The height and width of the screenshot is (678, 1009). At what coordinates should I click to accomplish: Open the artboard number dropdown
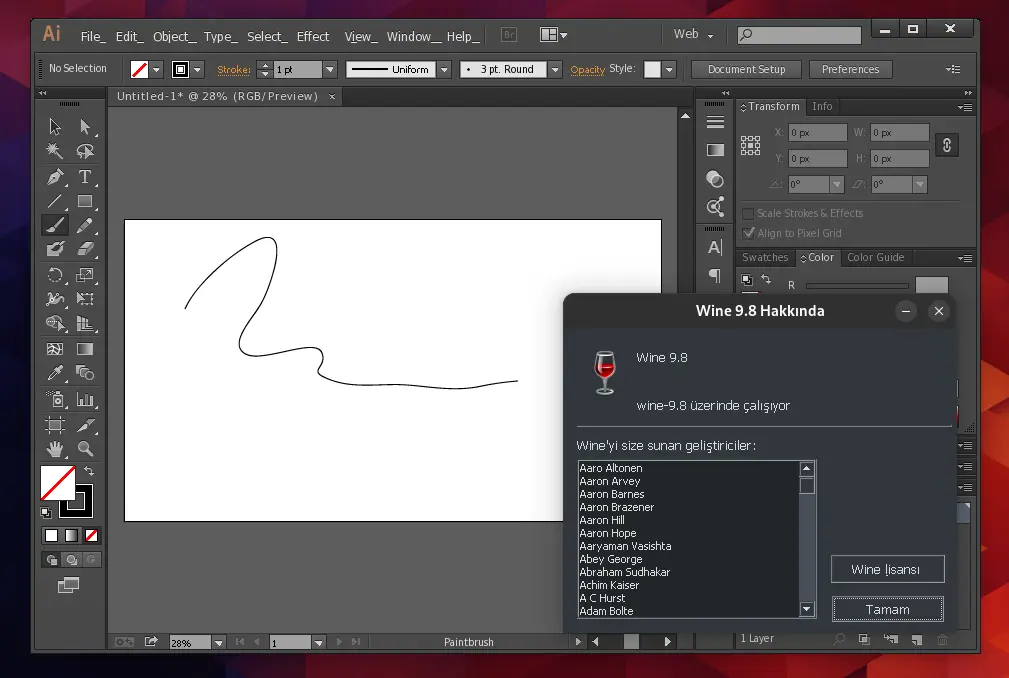tap(319, 643)
